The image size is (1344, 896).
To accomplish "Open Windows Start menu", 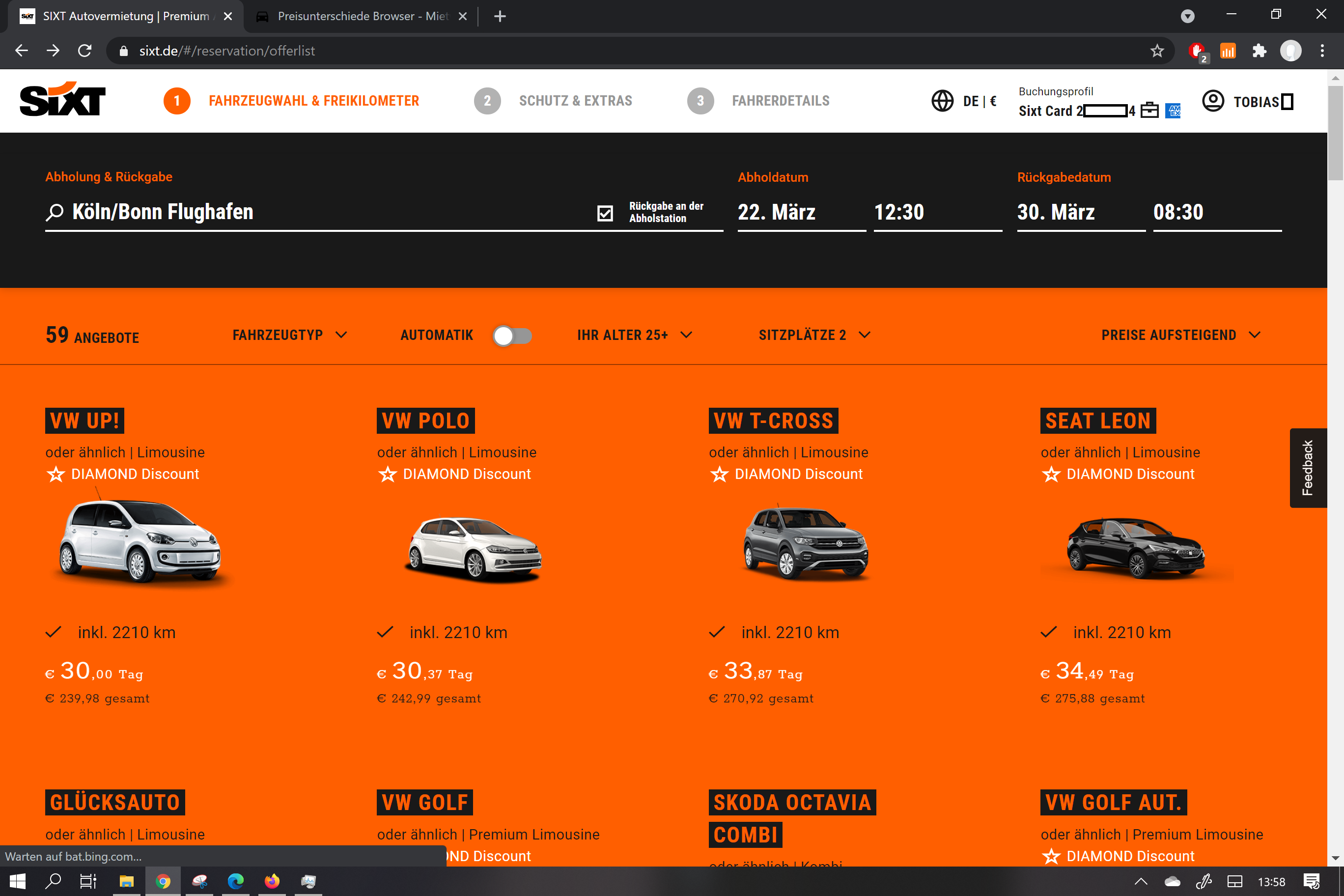I will click(x=18, y=881).
